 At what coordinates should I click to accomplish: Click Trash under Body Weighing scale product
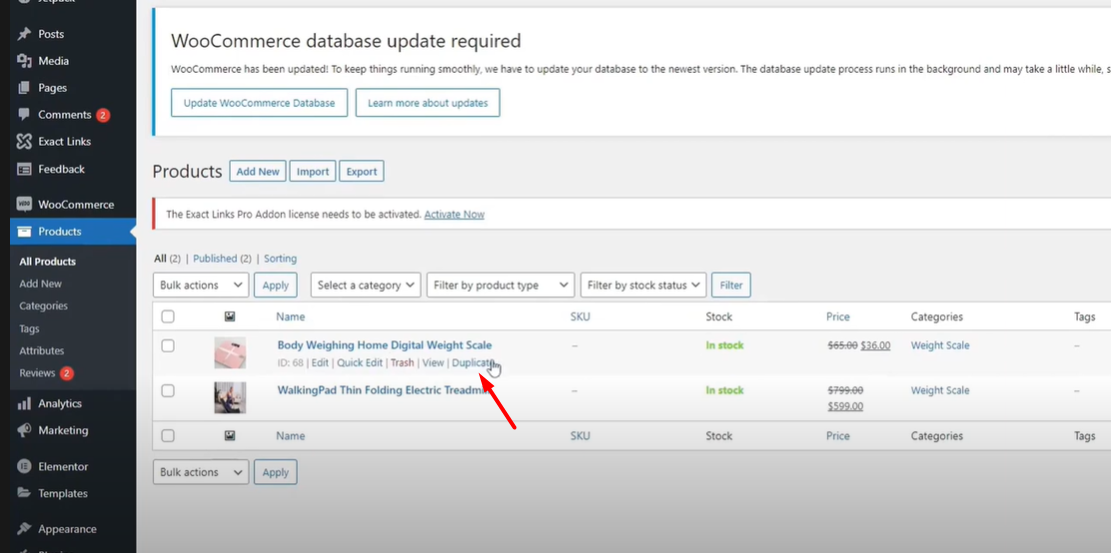click(x=402, y=362)
